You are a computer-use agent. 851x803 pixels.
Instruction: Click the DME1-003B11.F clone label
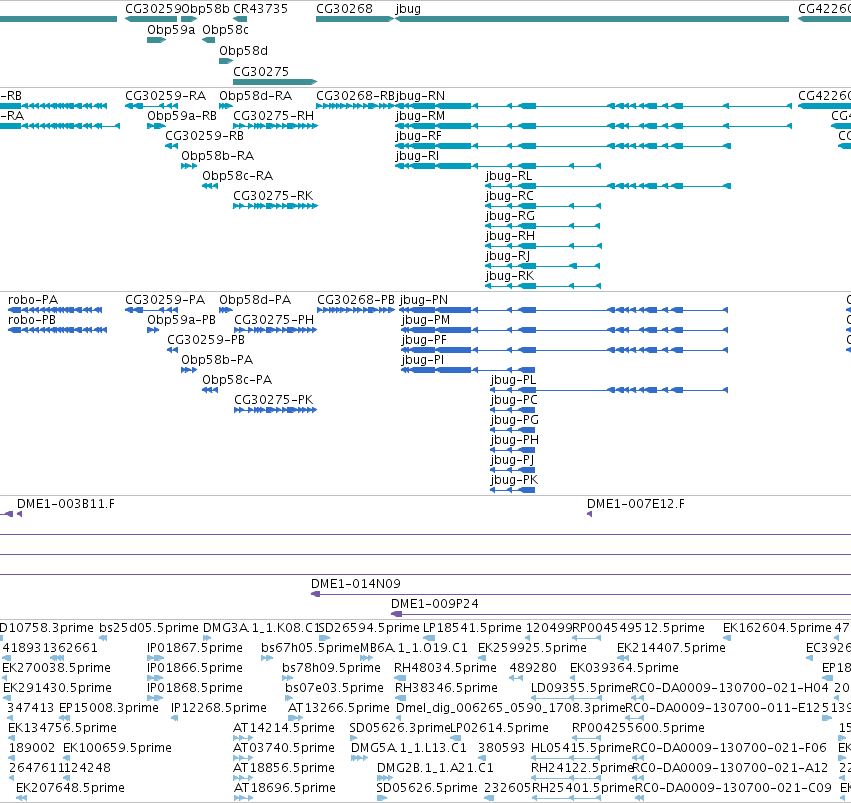click(66, 504)
